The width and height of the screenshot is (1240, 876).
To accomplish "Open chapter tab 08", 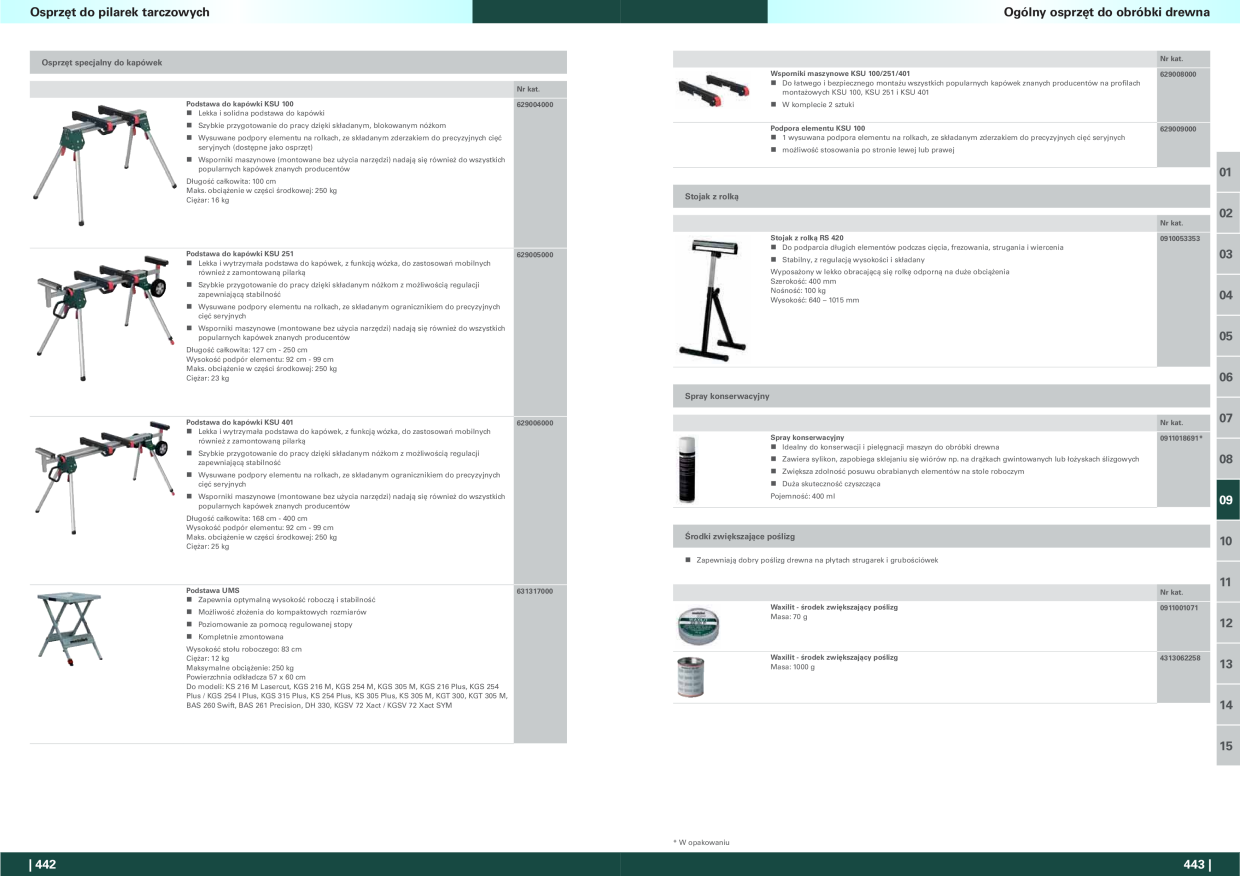I will [1227, 459].
